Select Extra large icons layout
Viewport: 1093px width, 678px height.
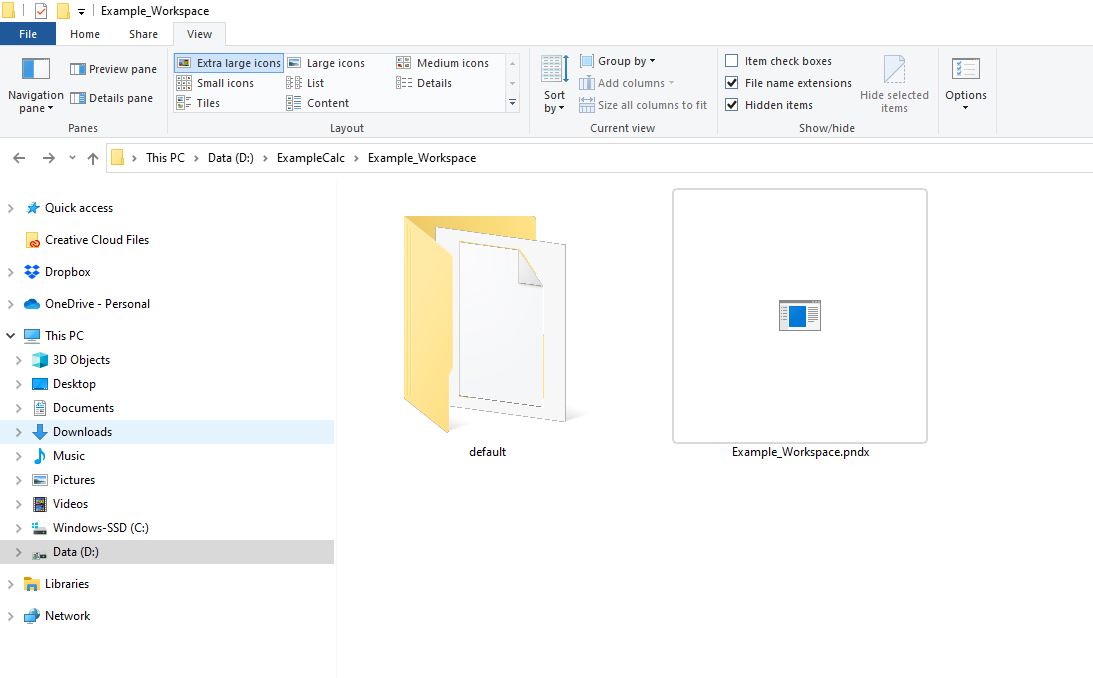click(229, 63)
